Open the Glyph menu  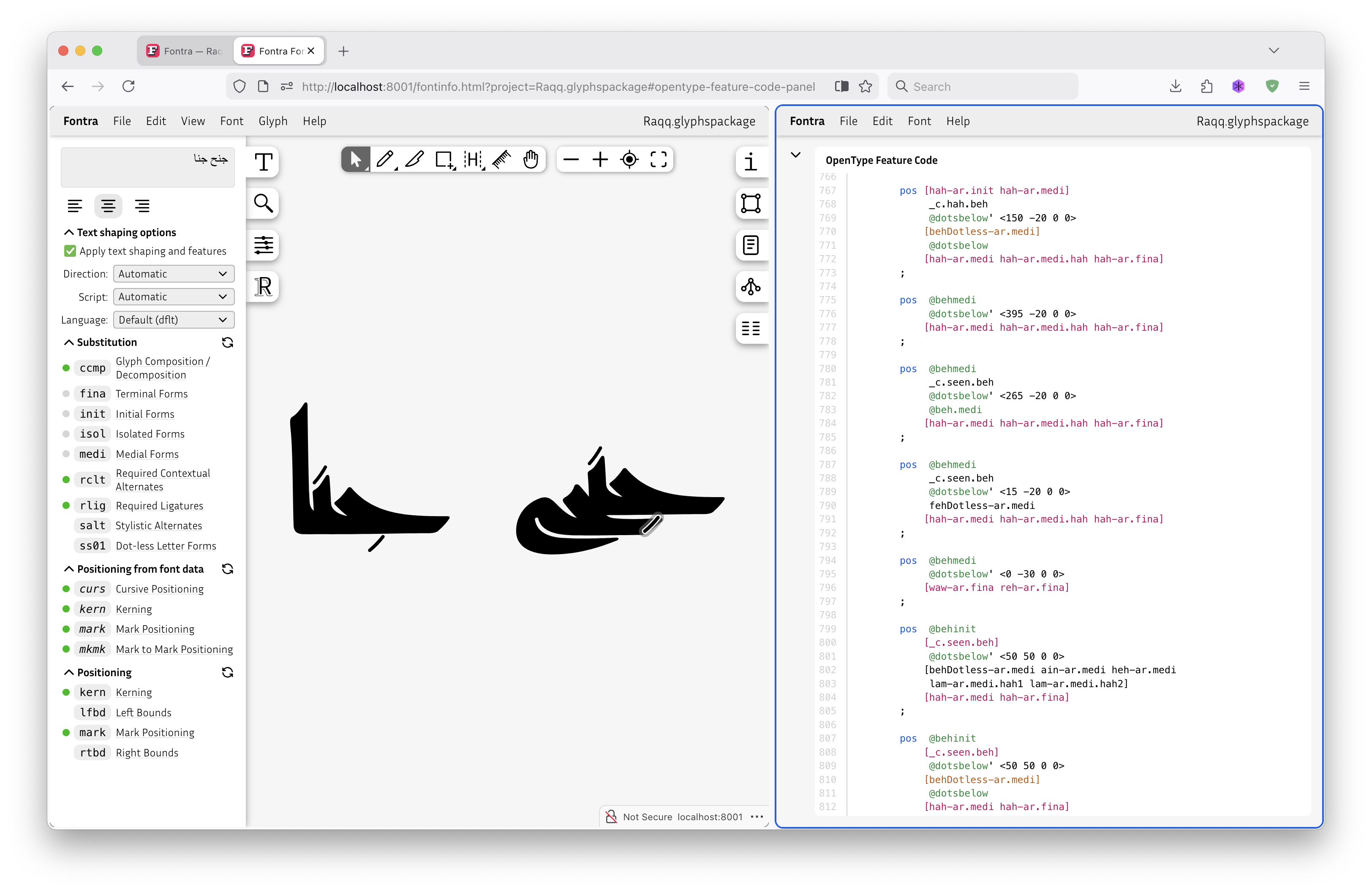coord(273,121)
